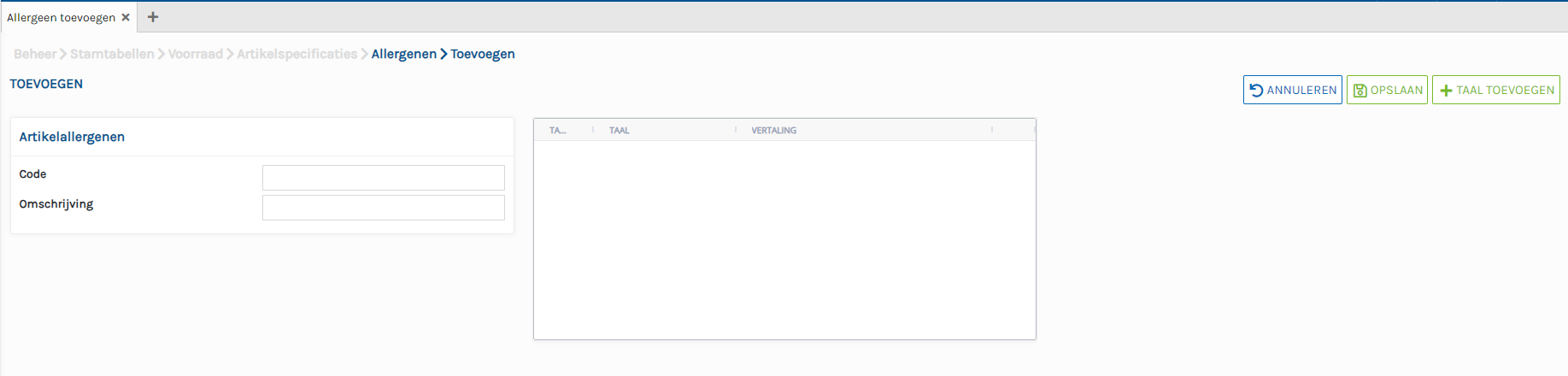Click the Artikelallergenen panel header
1568x376 pixels.
[x=72, y=137]
